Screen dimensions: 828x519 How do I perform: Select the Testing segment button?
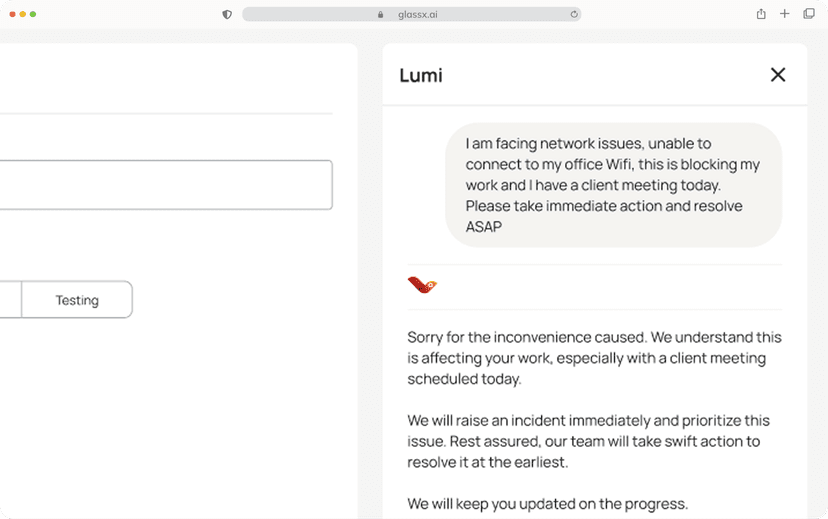[x=77, y=300]
